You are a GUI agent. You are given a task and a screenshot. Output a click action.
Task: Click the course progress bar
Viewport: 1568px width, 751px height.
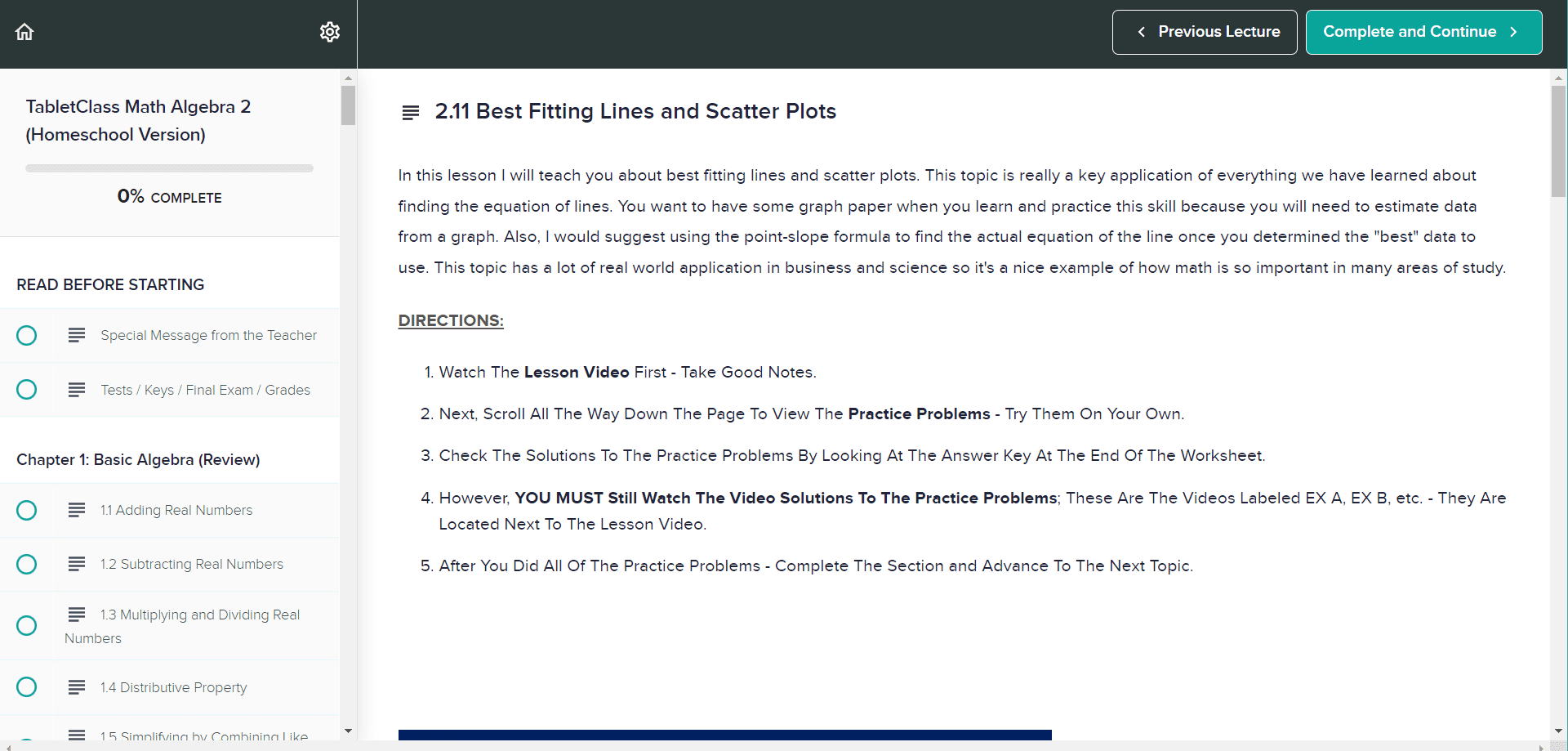coord(169,168)
